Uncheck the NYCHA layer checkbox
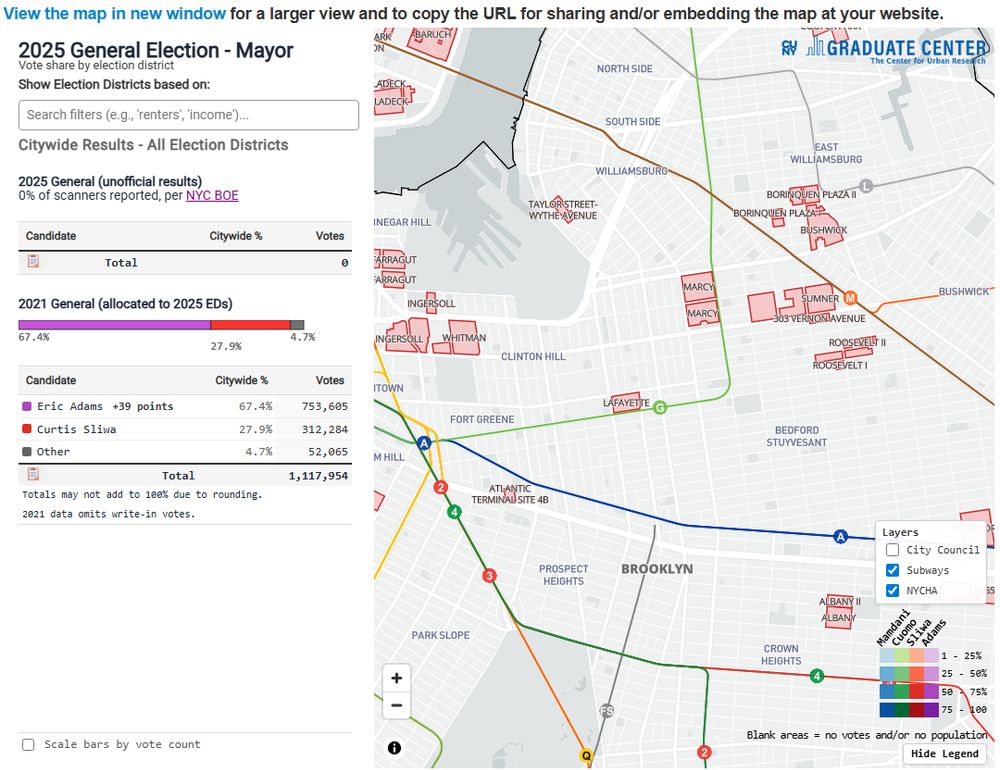The image size is (1000, 770). point(890,590)
